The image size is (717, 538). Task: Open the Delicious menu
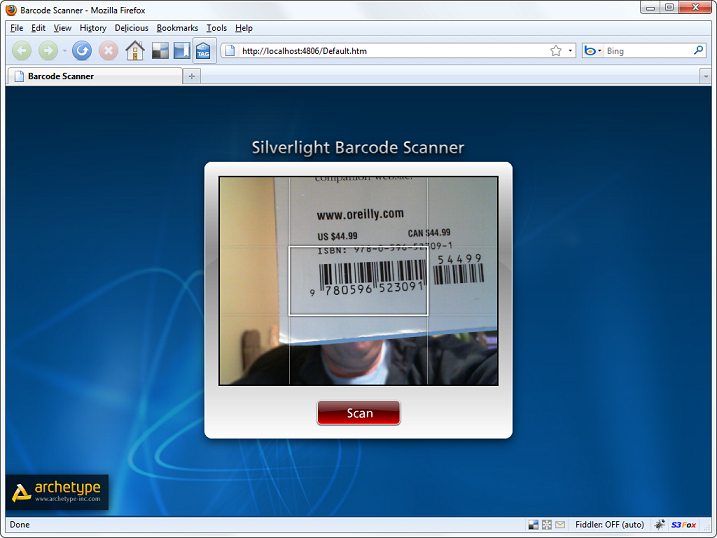pyautogui.click(x=131, y=28)
